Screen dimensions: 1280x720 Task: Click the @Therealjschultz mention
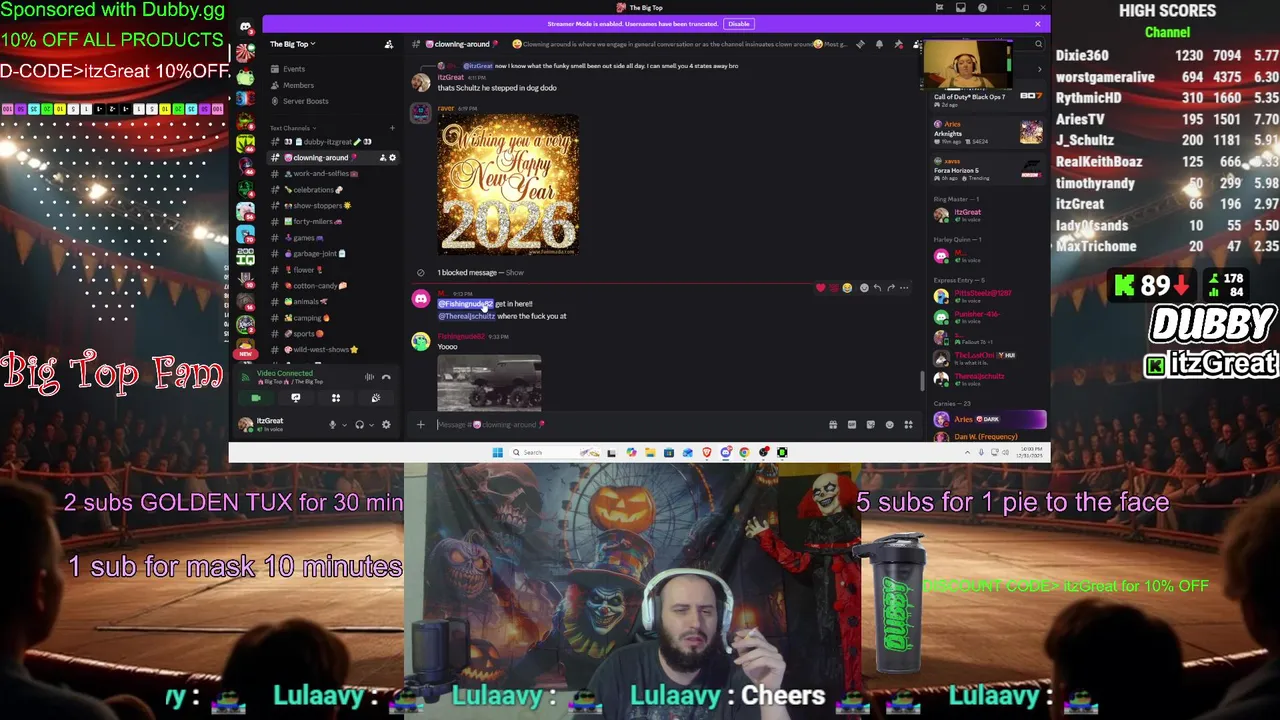click(x=466, y=316)
